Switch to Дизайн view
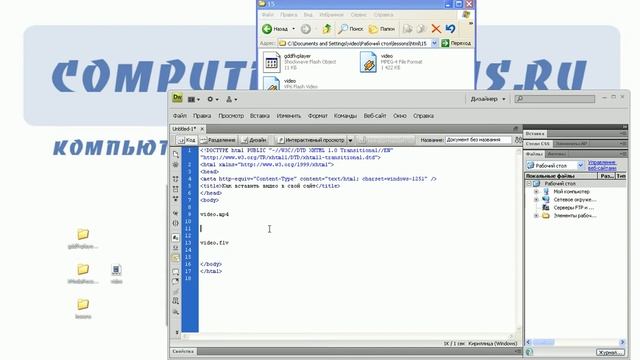The width and height of the screenshot is (640, 360). coord(254,140)
